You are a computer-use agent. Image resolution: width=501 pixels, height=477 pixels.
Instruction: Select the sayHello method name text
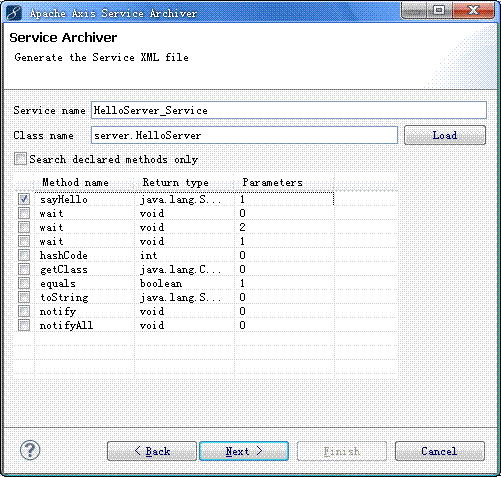(64, 199)
